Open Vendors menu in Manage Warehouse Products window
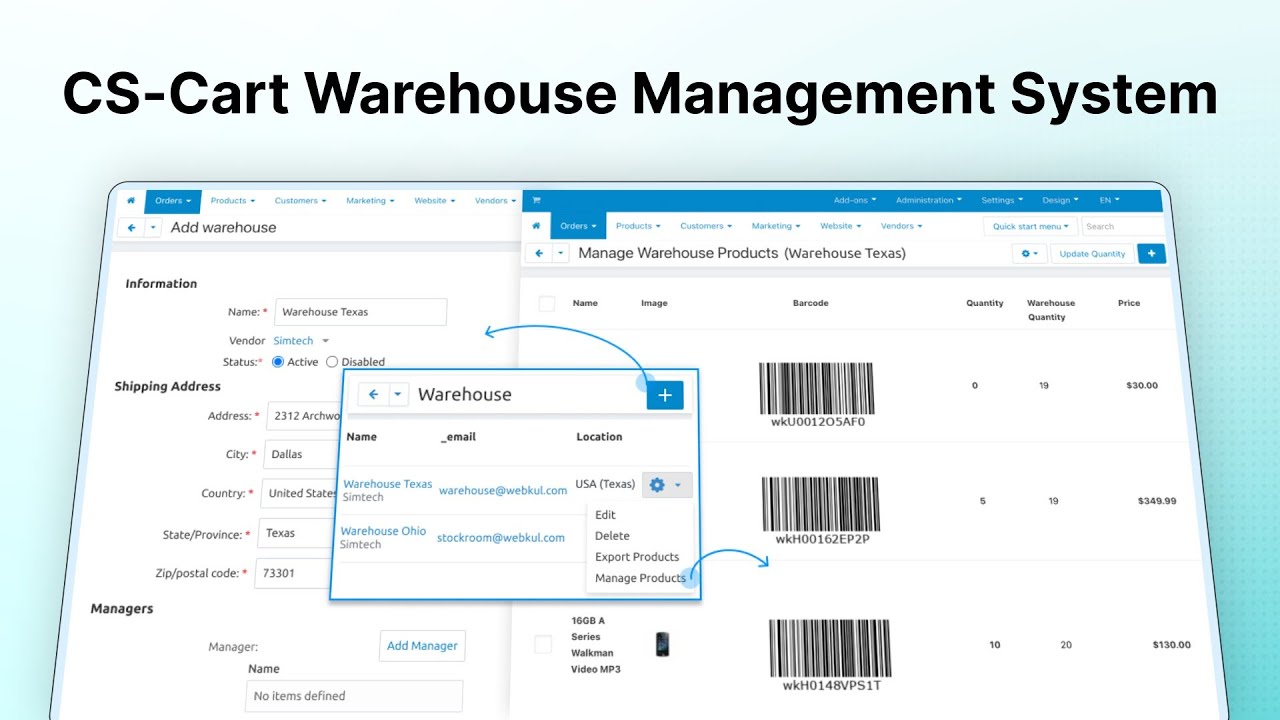1280x720 pixels. pyautogui.click(x=901, y=226)
